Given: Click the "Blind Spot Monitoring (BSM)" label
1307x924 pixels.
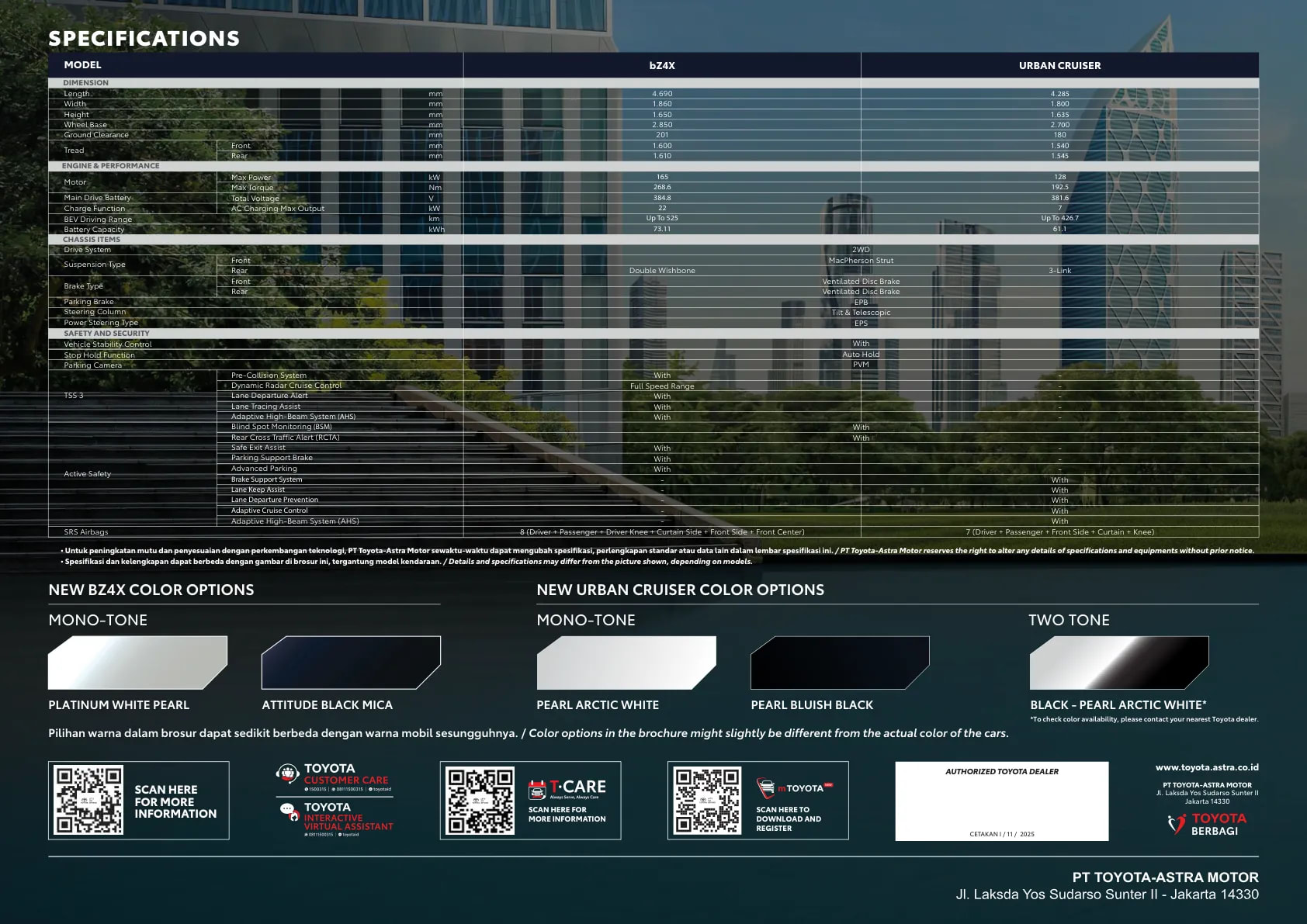Looking at the screenshot, I should [x=281, y=427].
